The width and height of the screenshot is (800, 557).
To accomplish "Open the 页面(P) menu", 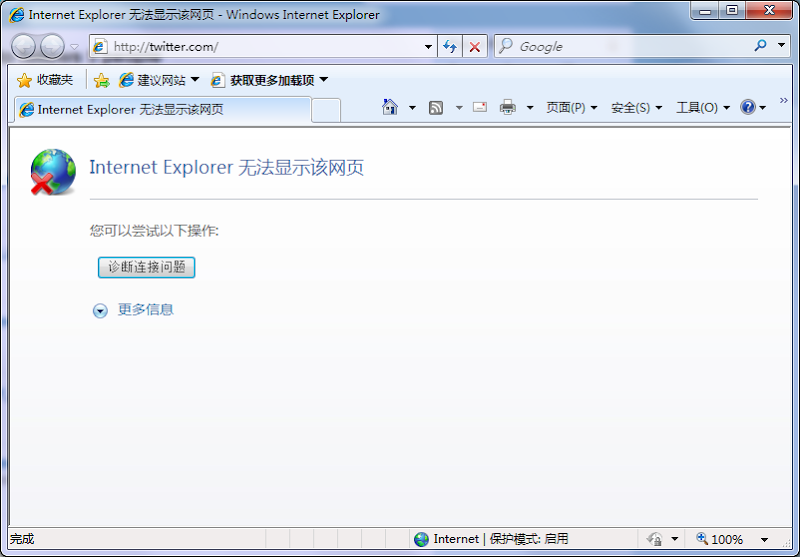I will click(571, 108).
